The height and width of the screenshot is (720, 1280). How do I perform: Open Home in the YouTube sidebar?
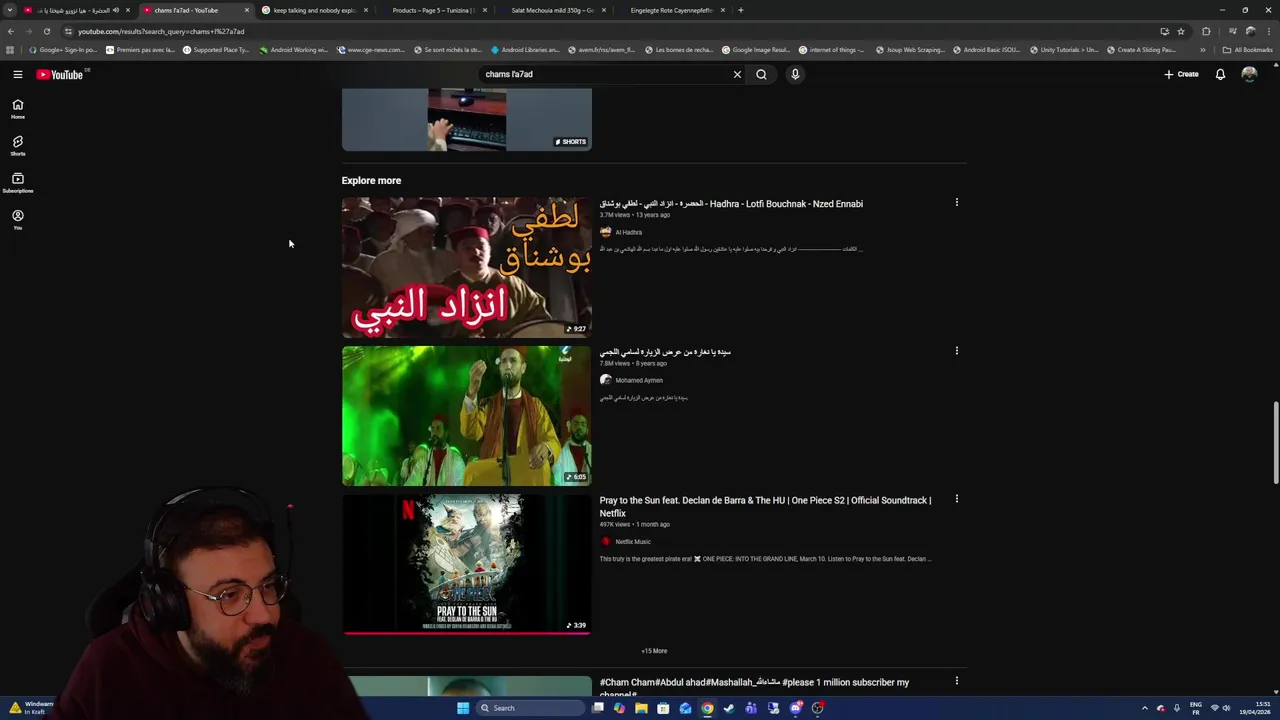point(18,109)
